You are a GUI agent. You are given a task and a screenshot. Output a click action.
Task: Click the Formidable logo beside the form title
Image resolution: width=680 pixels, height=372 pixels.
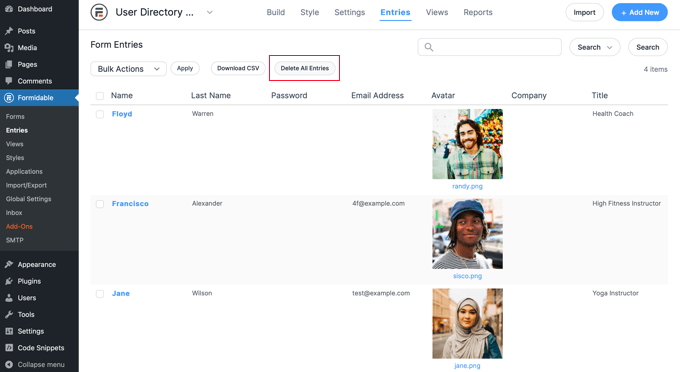coord(99,12)
